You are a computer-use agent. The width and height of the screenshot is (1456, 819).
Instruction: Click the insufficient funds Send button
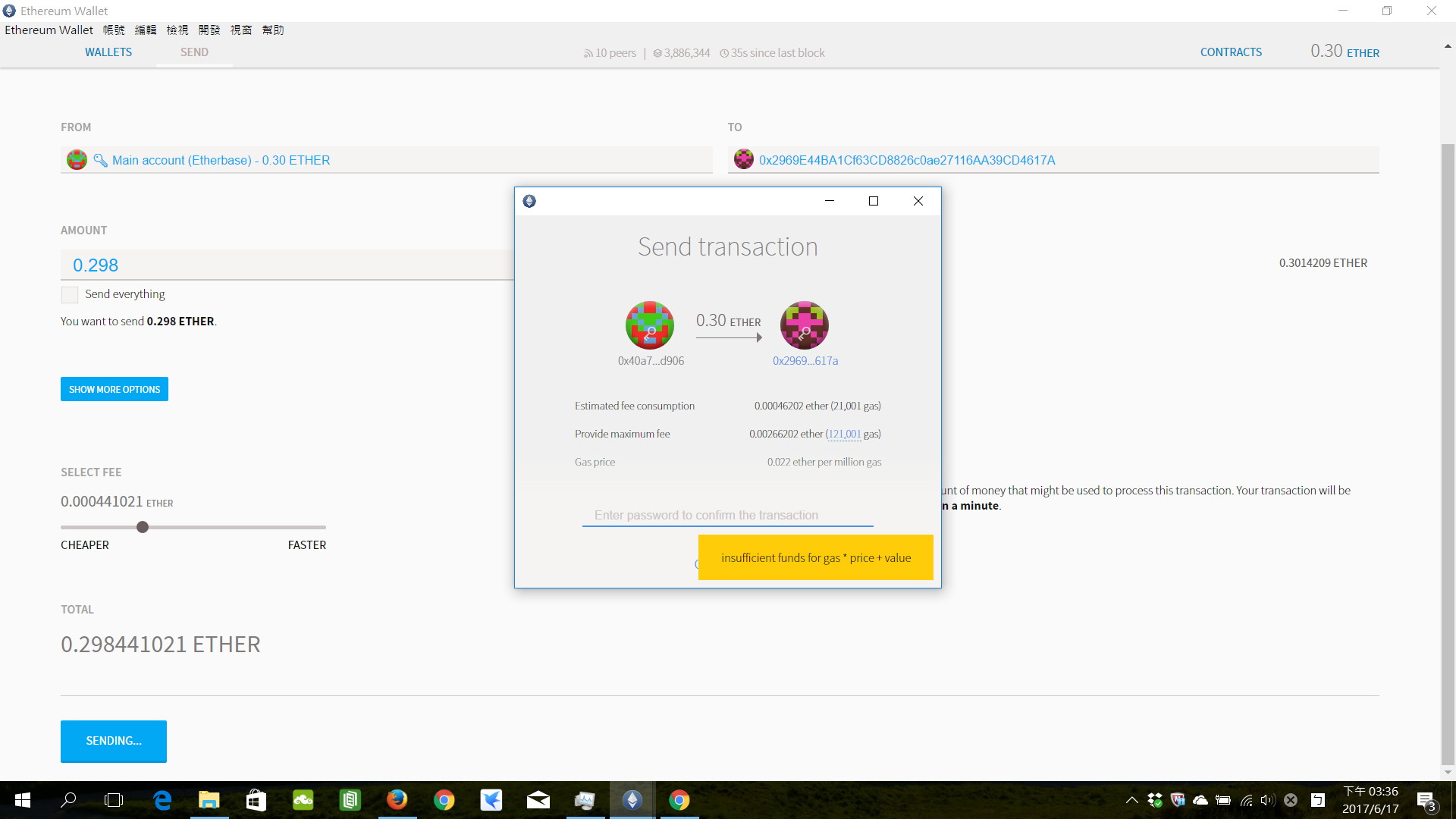tap(816, 557)
